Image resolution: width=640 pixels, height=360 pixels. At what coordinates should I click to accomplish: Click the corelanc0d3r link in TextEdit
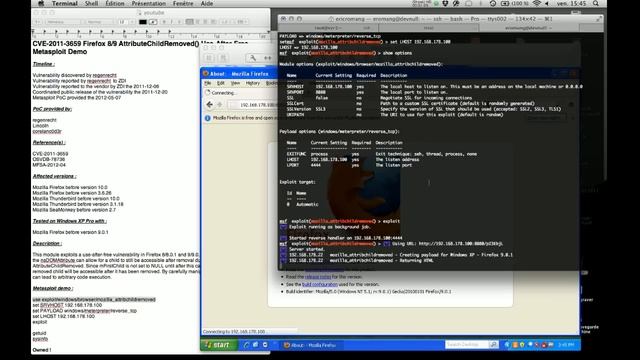(x=47, y=131)
